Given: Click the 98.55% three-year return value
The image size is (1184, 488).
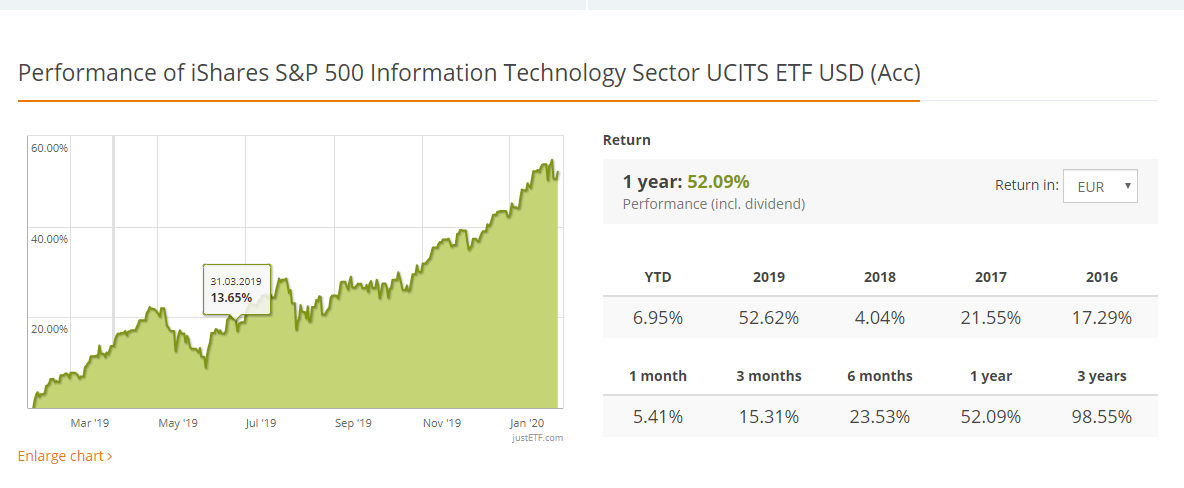Looking at the screenshot, I should pyautogui.click(x=1100, y=417).
